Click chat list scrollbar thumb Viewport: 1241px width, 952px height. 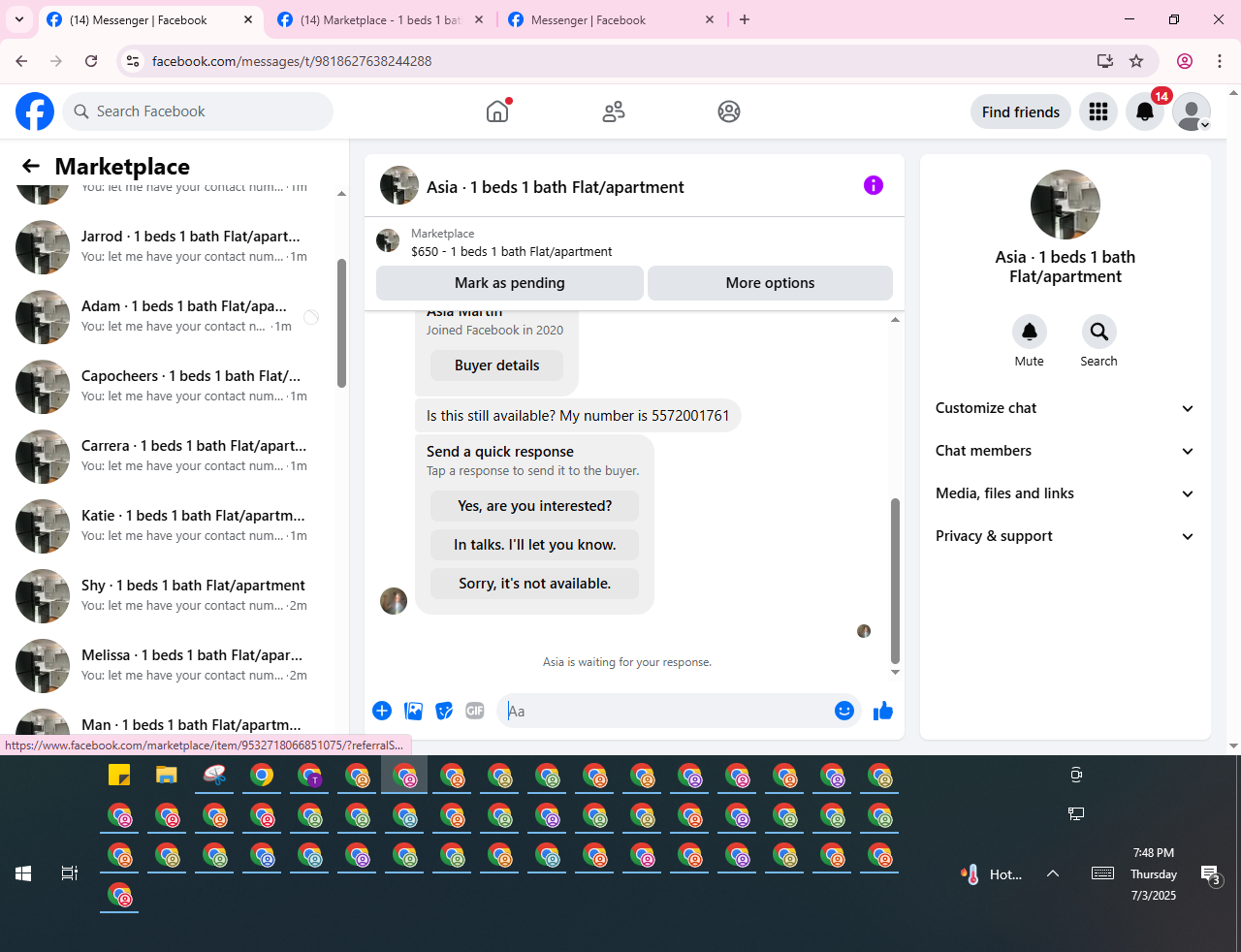pos(341,323)
